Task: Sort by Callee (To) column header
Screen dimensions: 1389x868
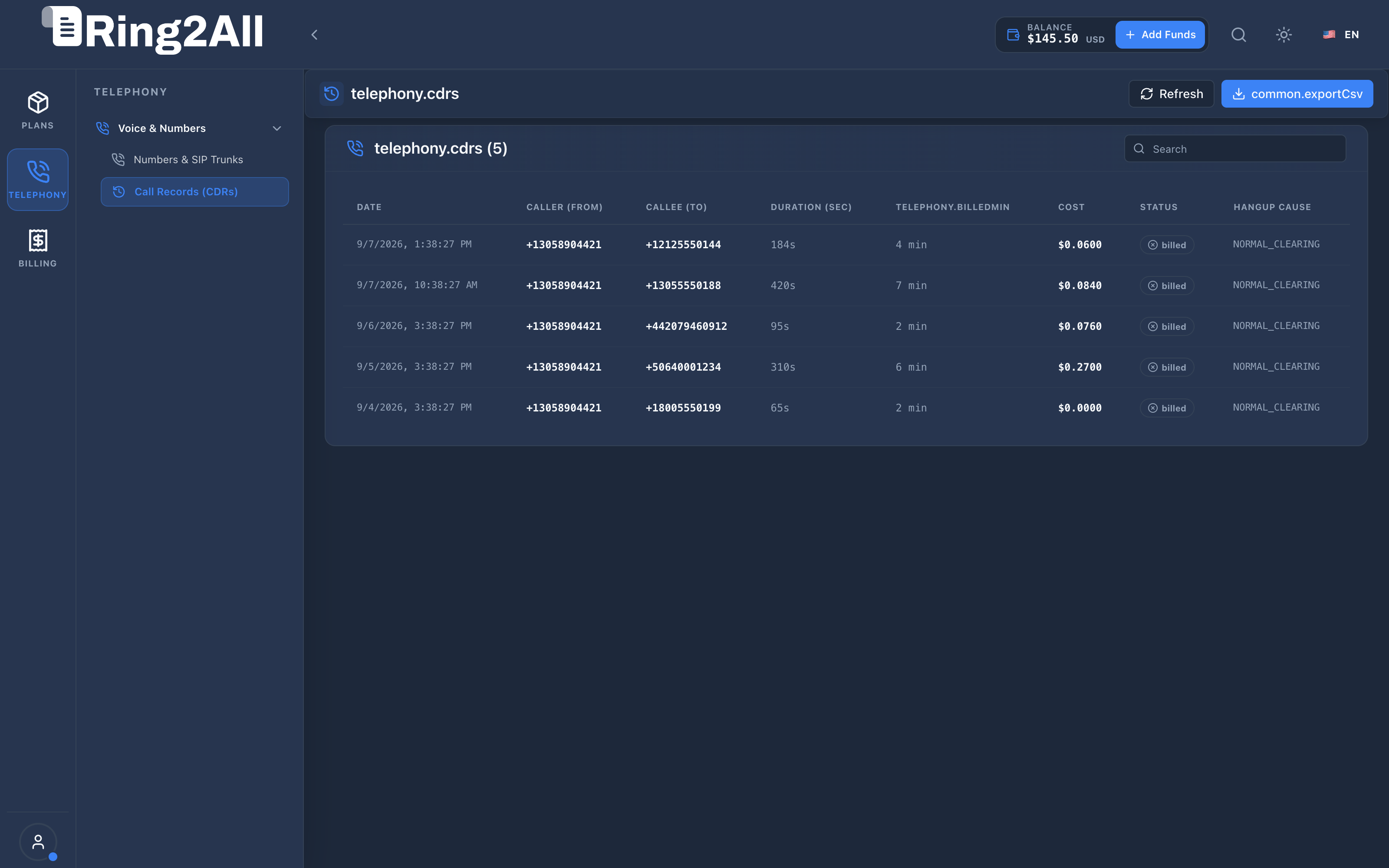Action: [x=676, y=207]
